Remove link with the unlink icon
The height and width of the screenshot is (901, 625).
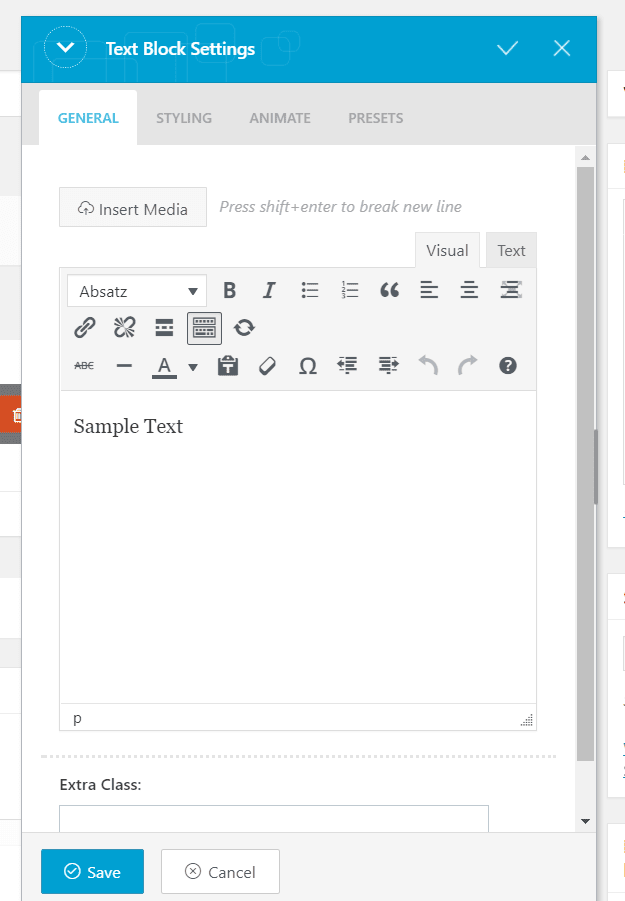(125, 328)
